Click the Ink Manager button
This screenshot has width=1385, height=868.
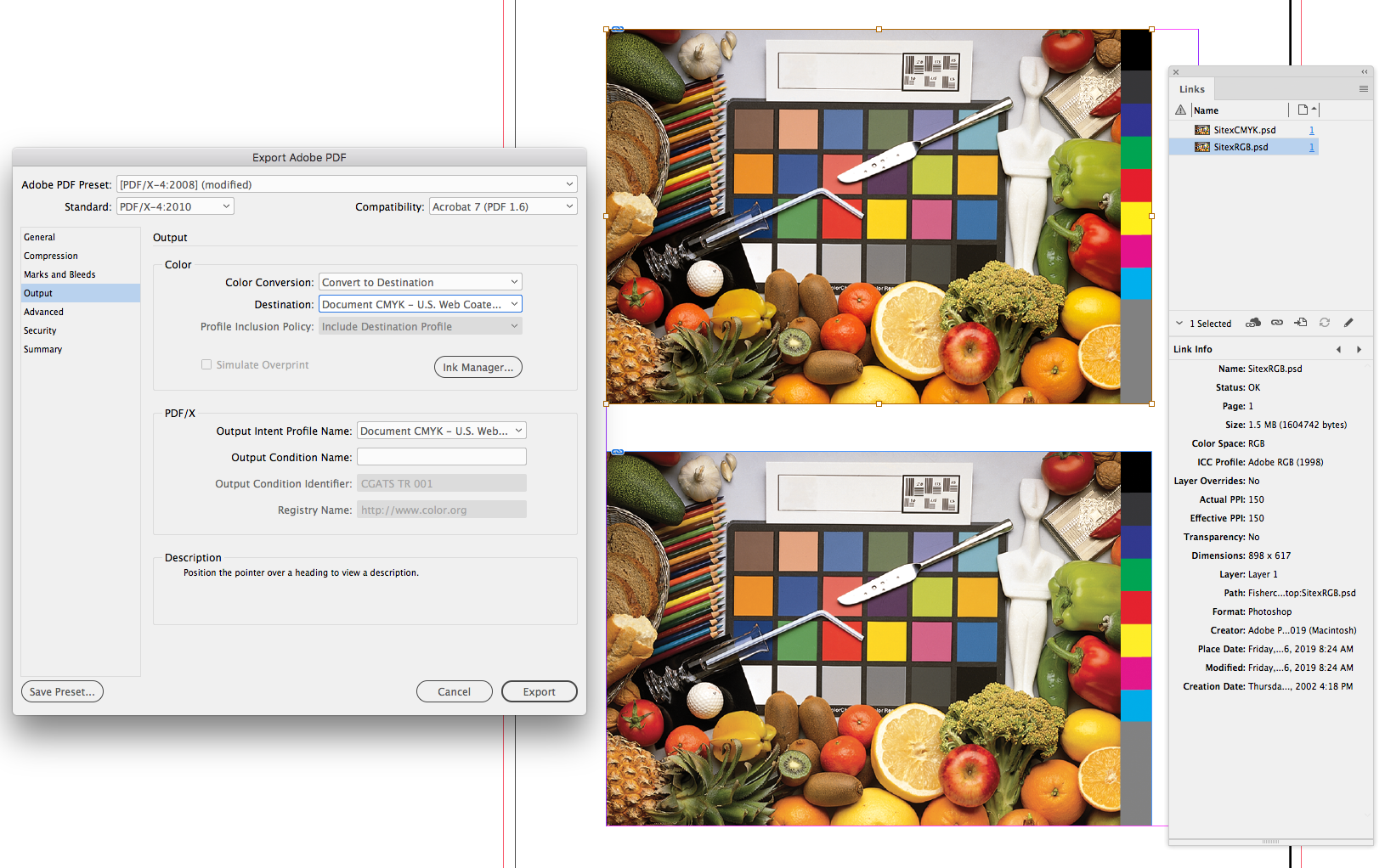(x=478, y=367)
